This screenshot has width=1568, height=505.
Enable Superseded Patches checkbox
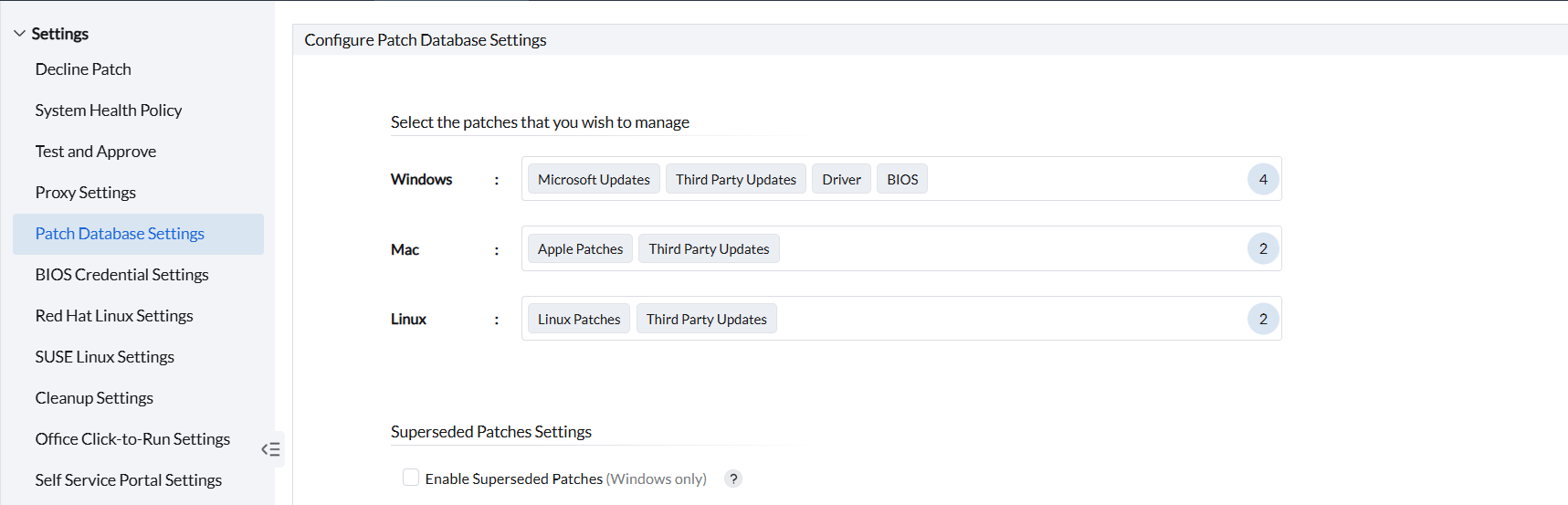pos(411,478)
